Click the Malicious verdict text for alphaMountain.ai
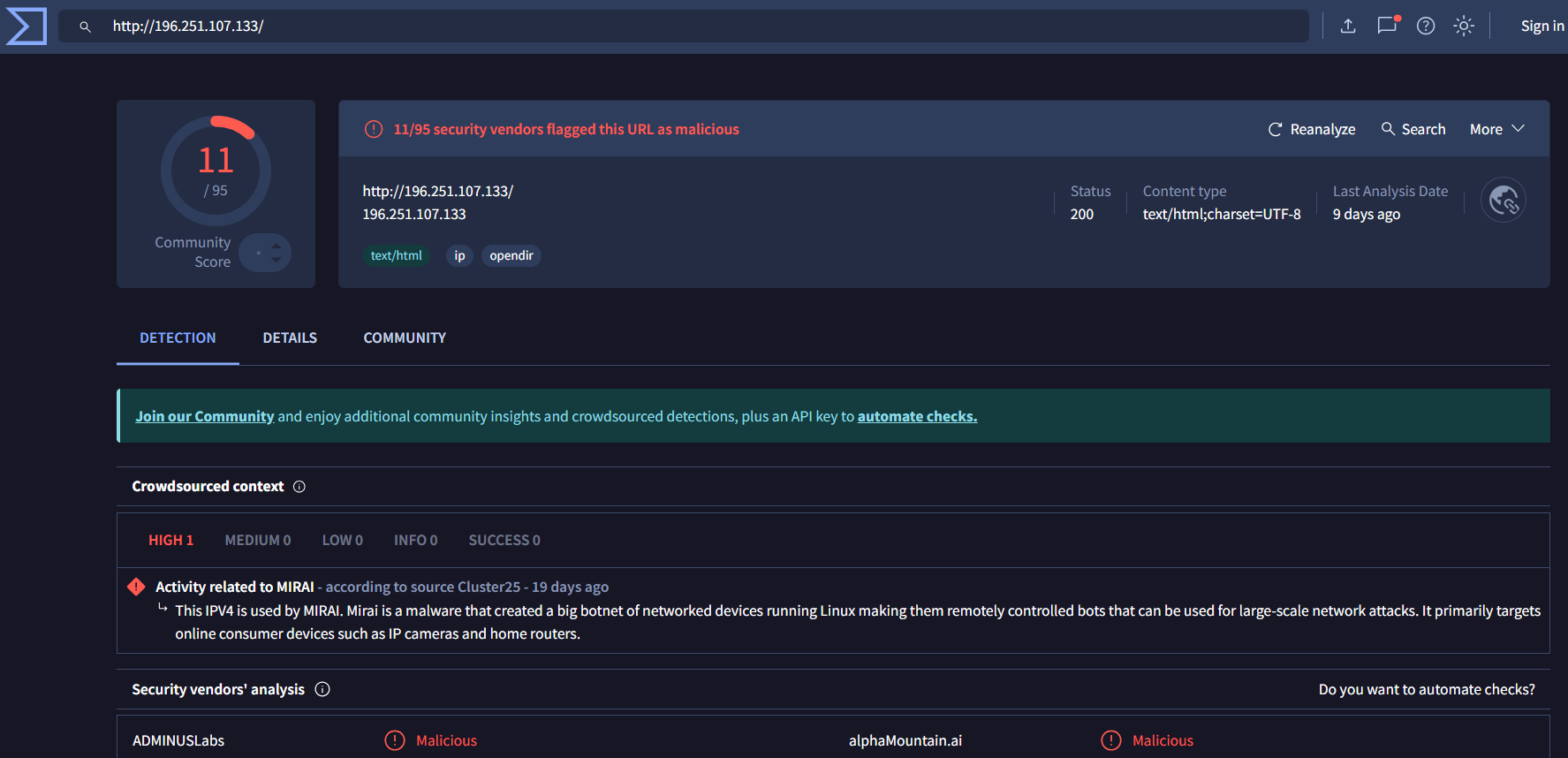1568x758 pixels. (1163, 740)
